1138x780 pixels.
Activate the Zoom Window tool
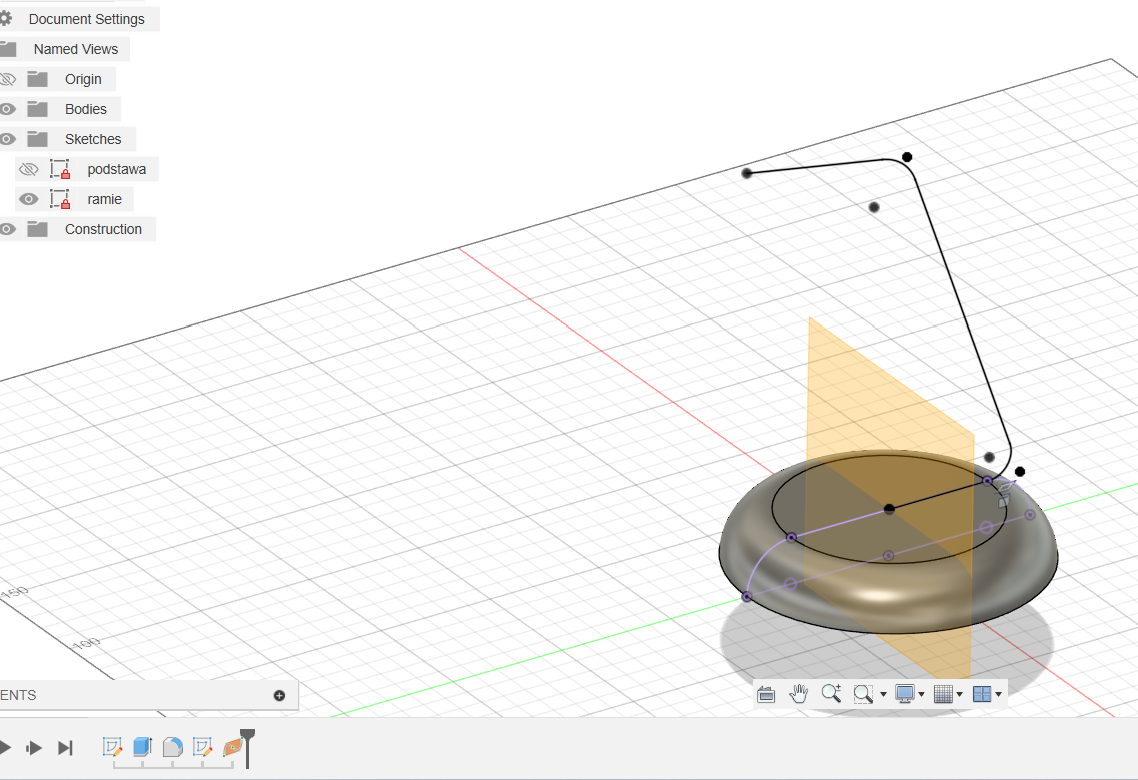(x=863, y=694)
